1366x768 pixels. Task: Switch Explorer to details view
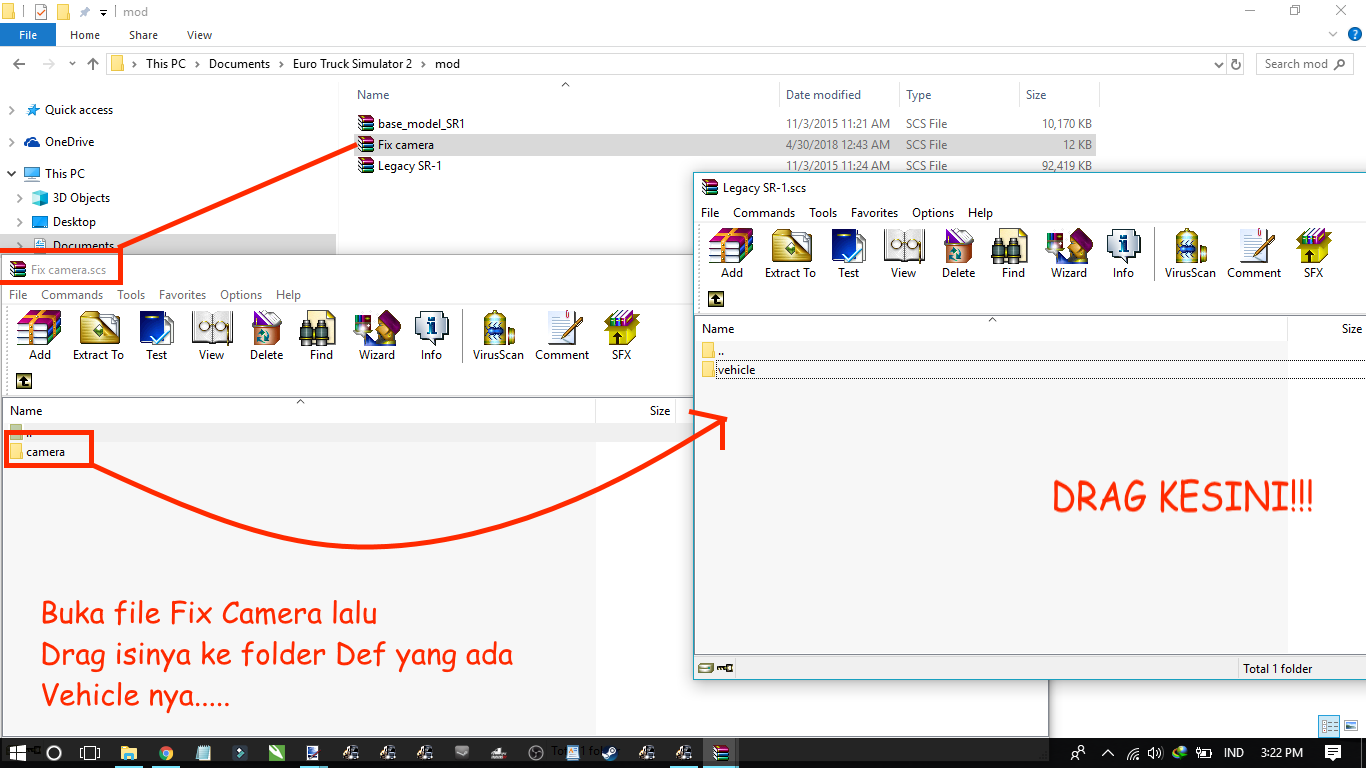point(1329,726)
